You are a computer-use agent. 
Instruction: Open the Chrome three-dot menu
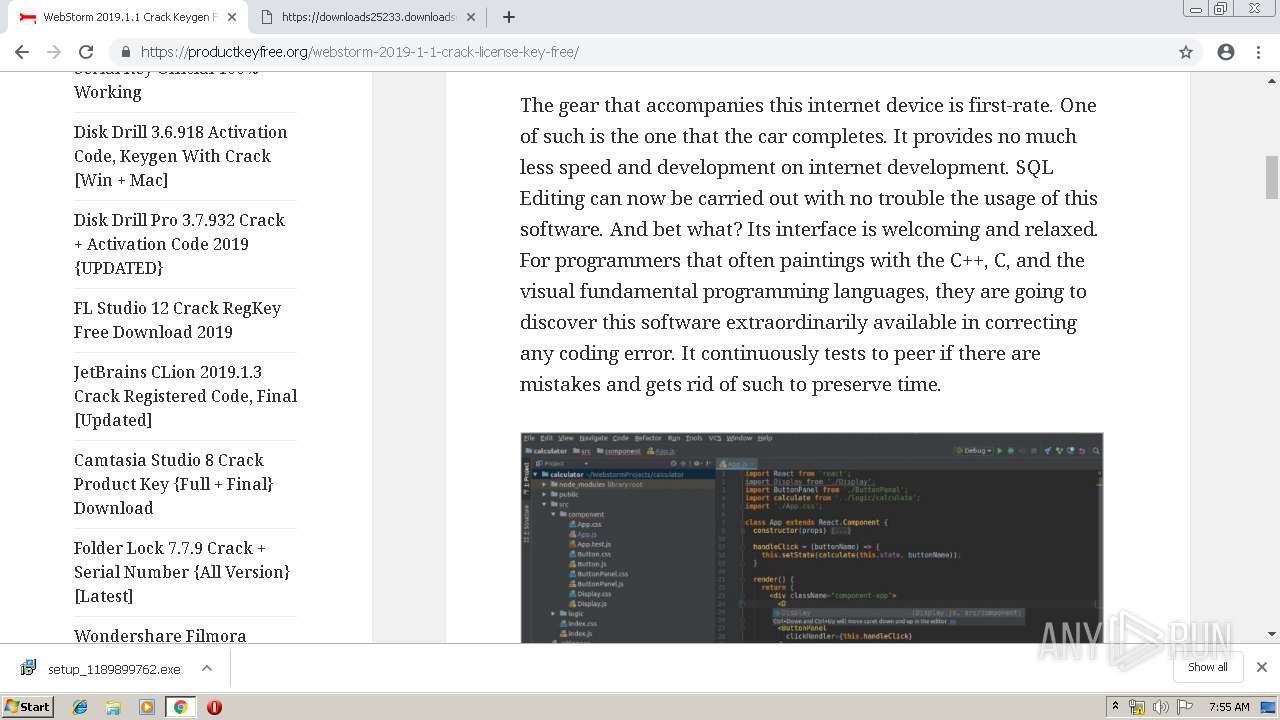point(1258,52)
